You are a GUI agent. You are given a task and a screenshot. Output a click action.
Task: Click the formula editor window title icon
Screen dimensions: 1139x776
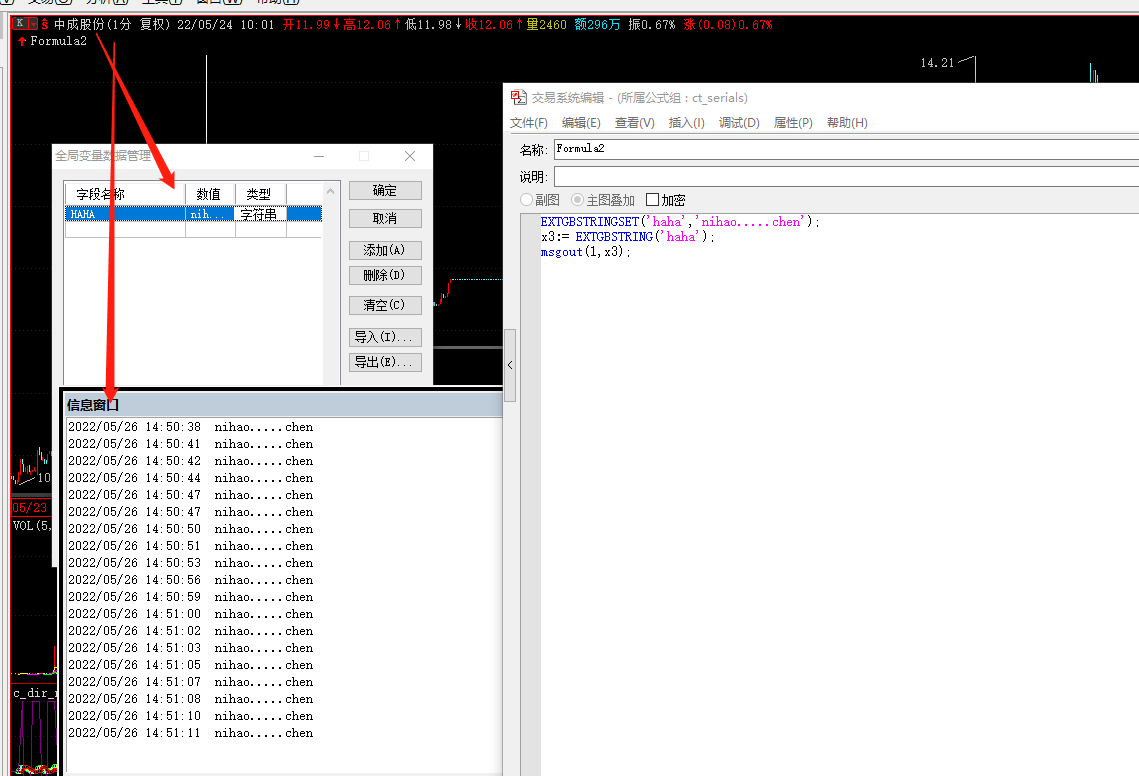519,97
